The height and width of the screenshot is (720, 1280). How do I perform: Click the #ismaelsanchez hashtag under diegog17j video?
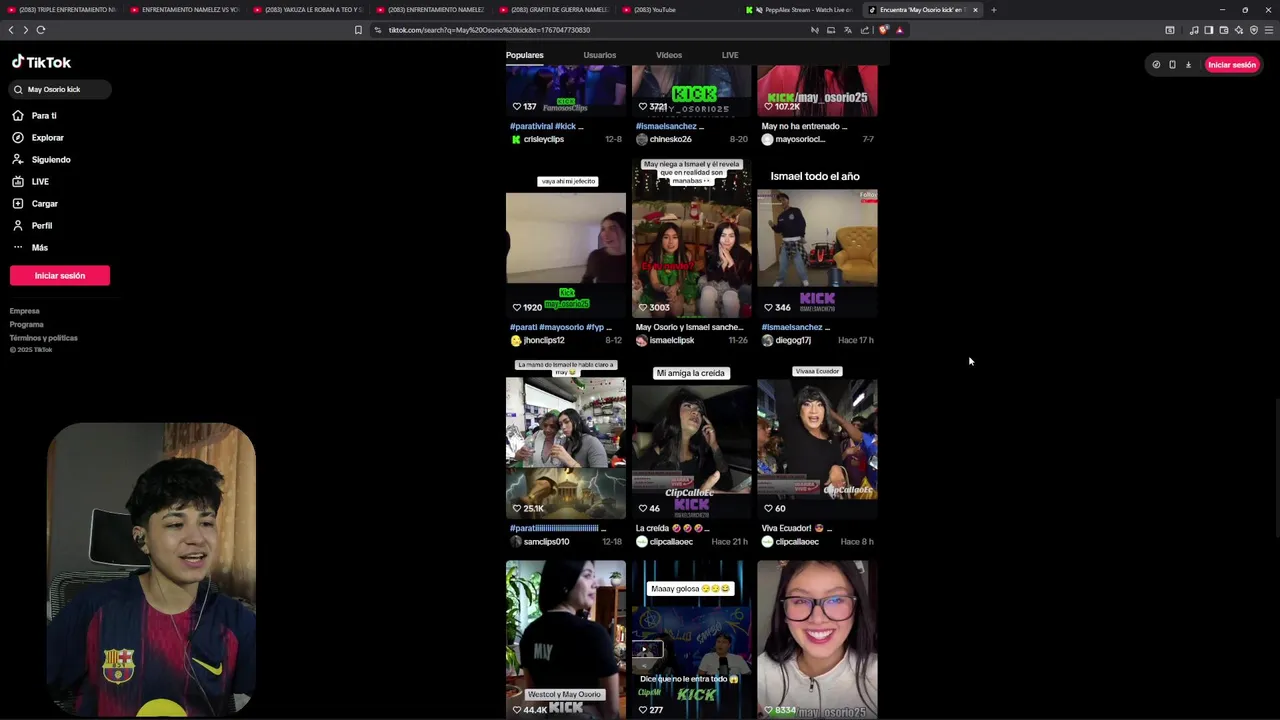point(793,327)
